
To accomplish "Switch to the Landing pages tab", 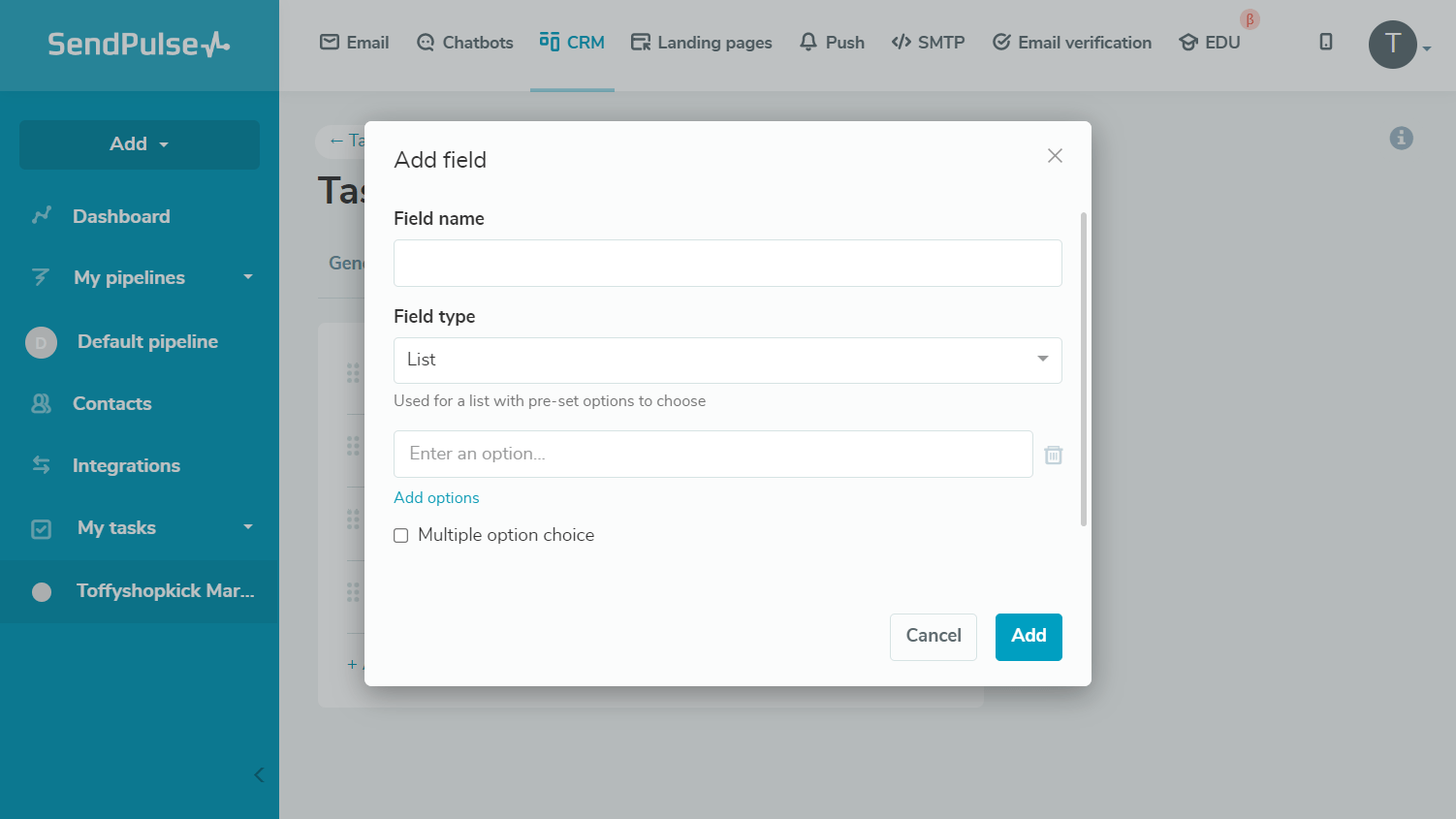I will pyautogui.click(x=702, y=43).
